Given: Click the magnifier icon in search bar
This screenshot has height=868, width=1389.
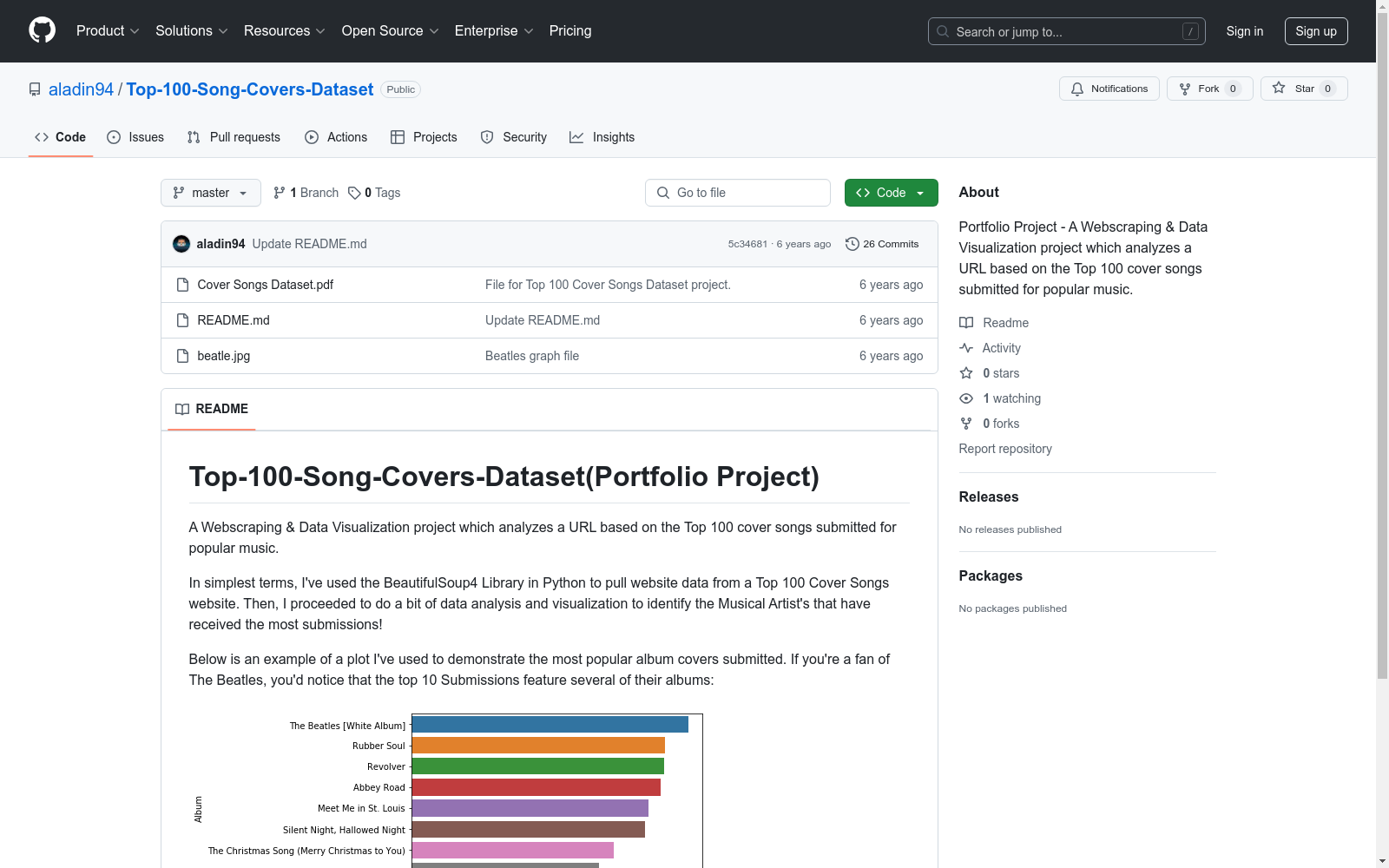Looking at the screenshot, I should [943, 31].
